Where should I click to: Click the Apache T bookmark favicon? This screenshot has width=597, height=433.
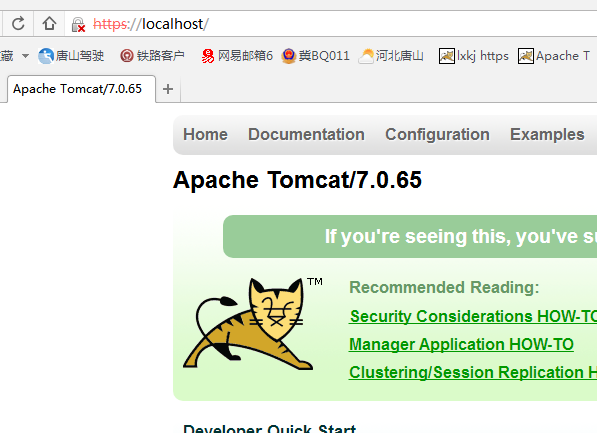[x=526, y=56]
